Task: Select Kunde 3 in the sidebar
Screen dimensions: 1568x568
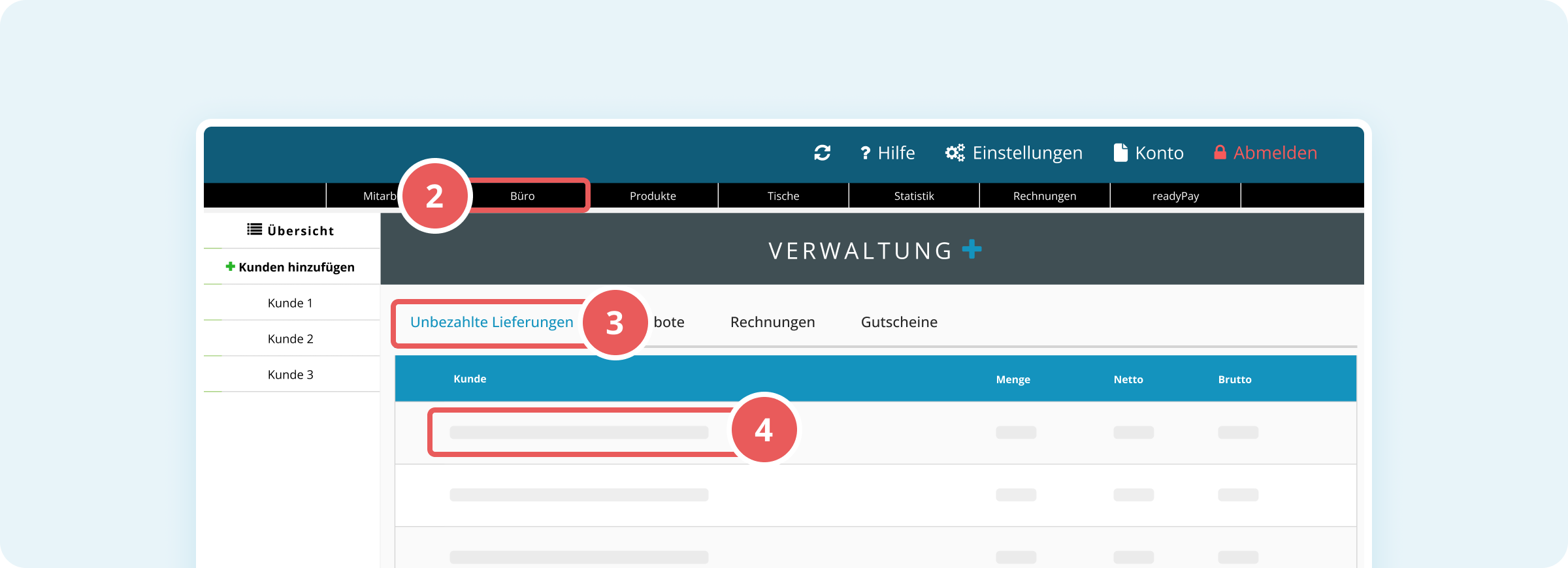Action: (291, 375)
